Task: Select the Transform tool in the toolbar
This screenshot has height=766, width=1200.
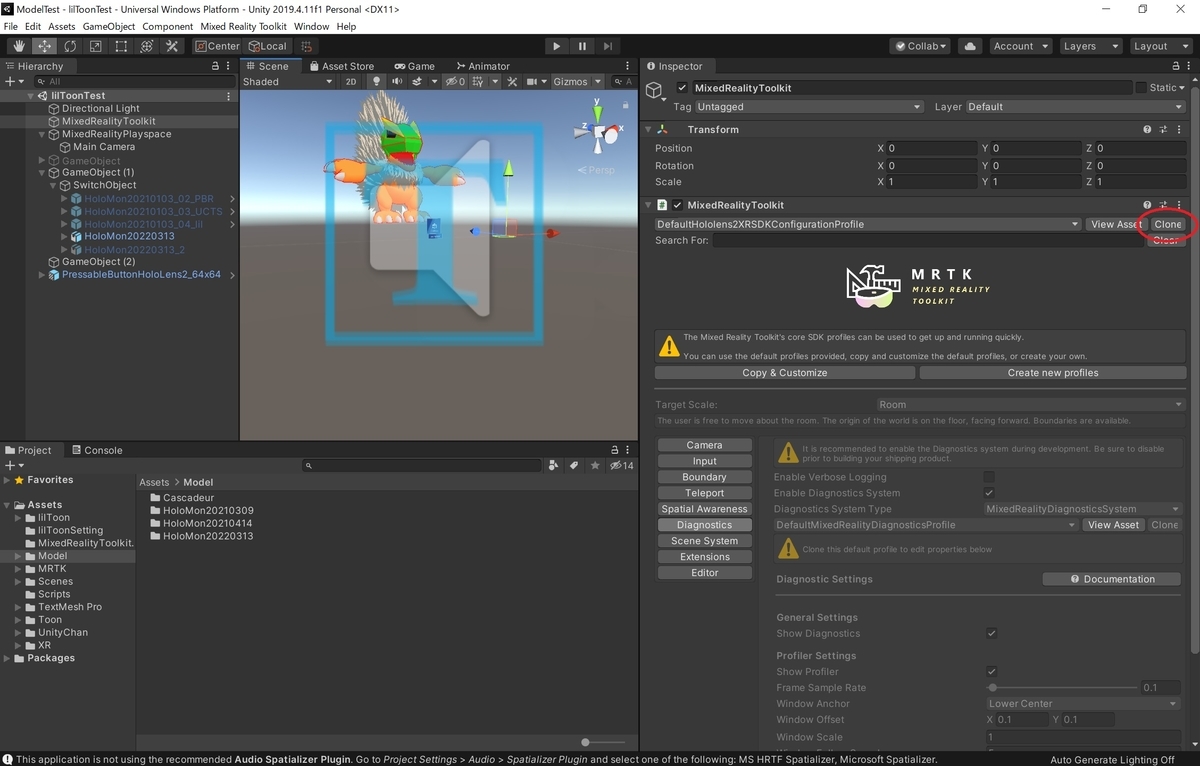Action: [147, 46]
